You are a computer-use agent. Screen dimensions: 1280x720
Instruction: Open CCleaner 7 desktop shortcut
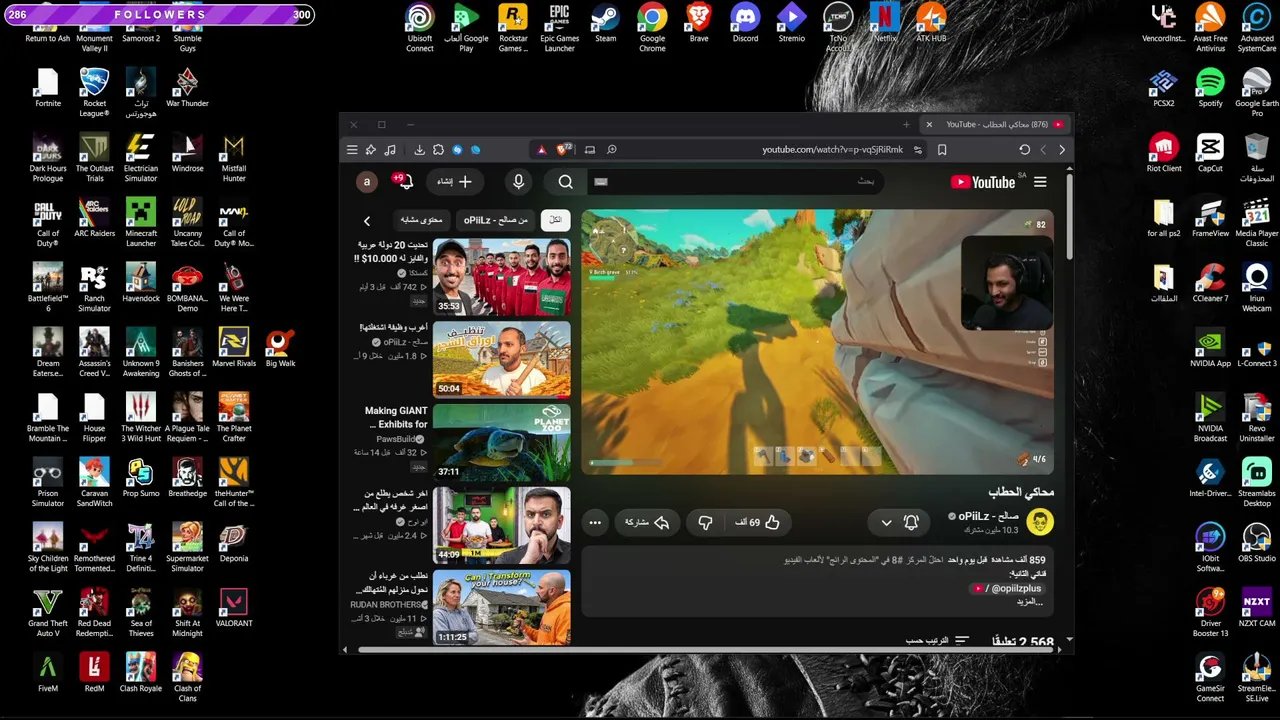[x=1210, y=283]
